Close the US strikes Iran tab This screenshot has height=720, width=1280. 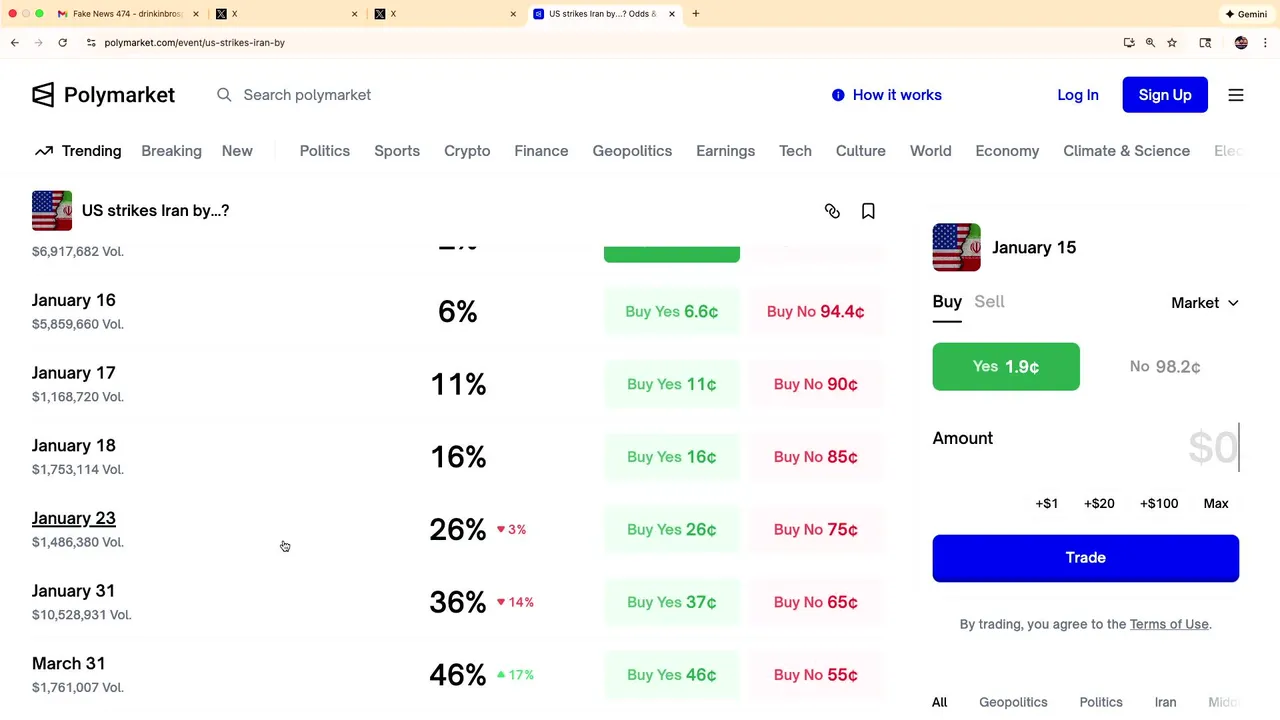[672, 14]
